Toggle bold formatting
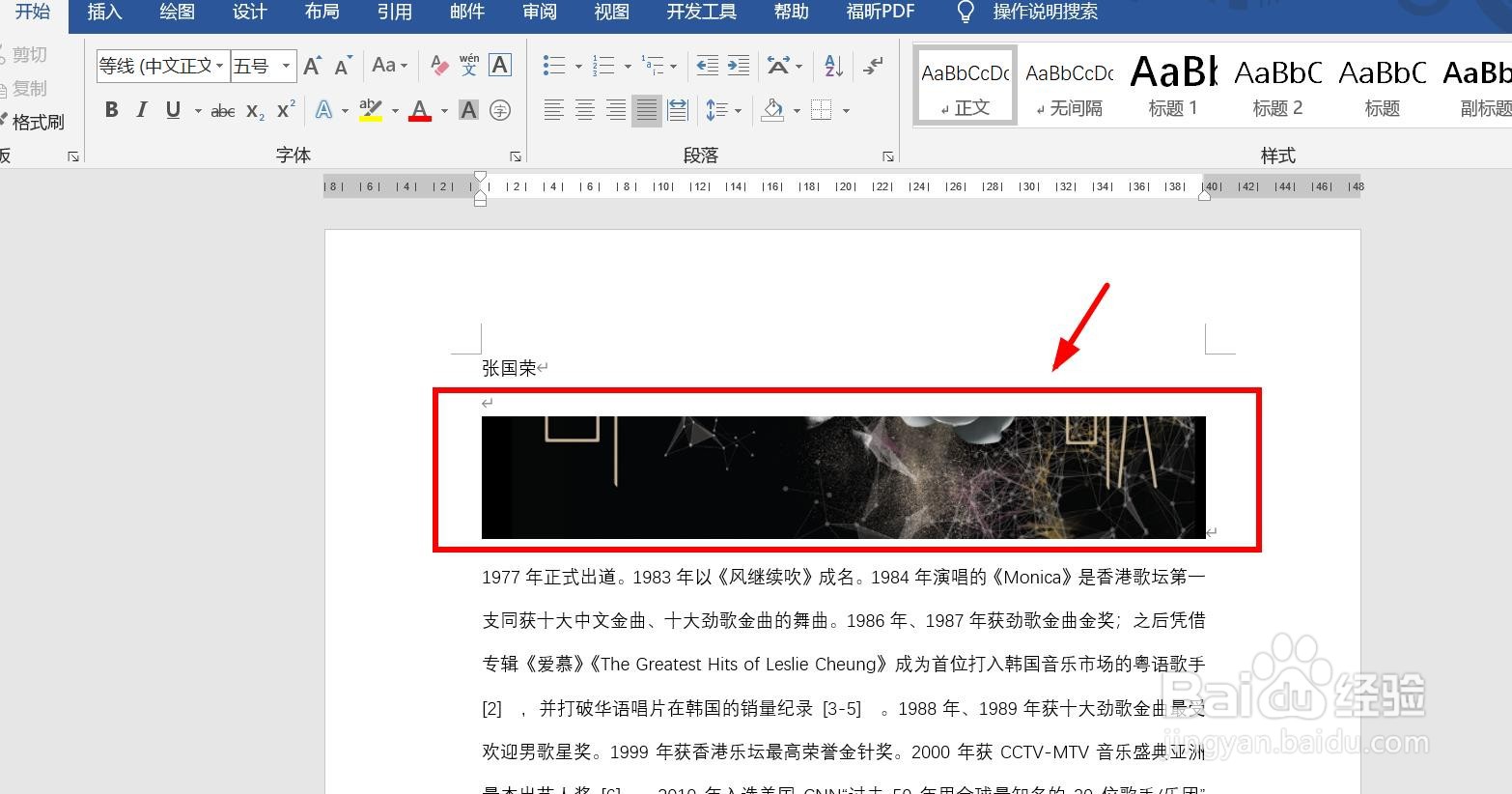Viewport: 1512px width, 794px height. pos(111,109)
